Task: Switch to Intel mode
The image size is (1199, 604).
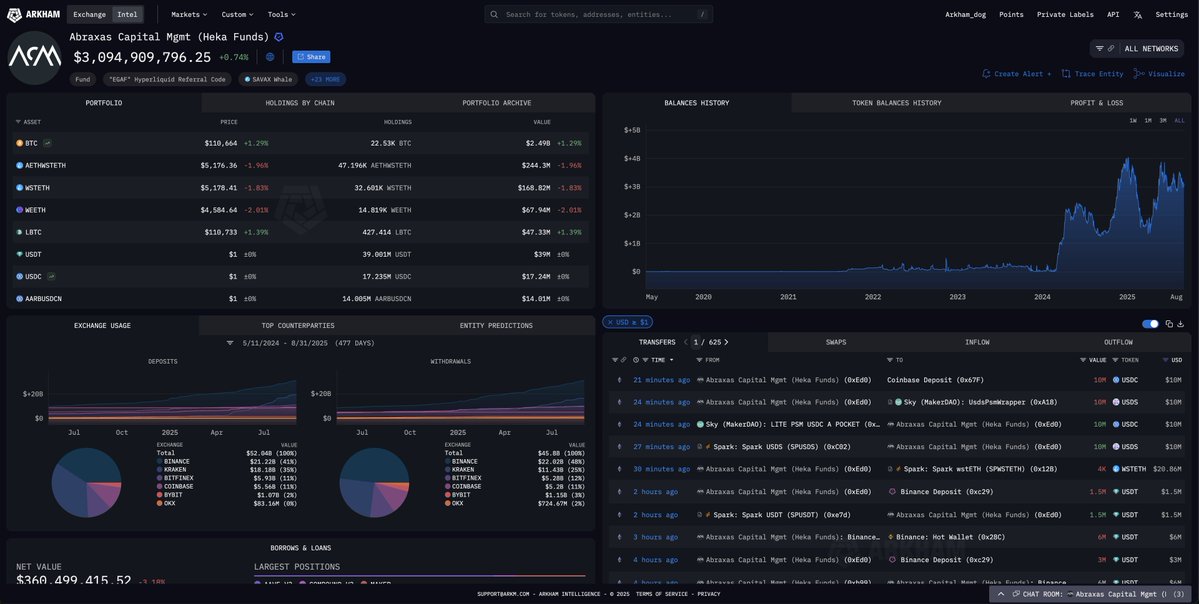Action: 127,15
